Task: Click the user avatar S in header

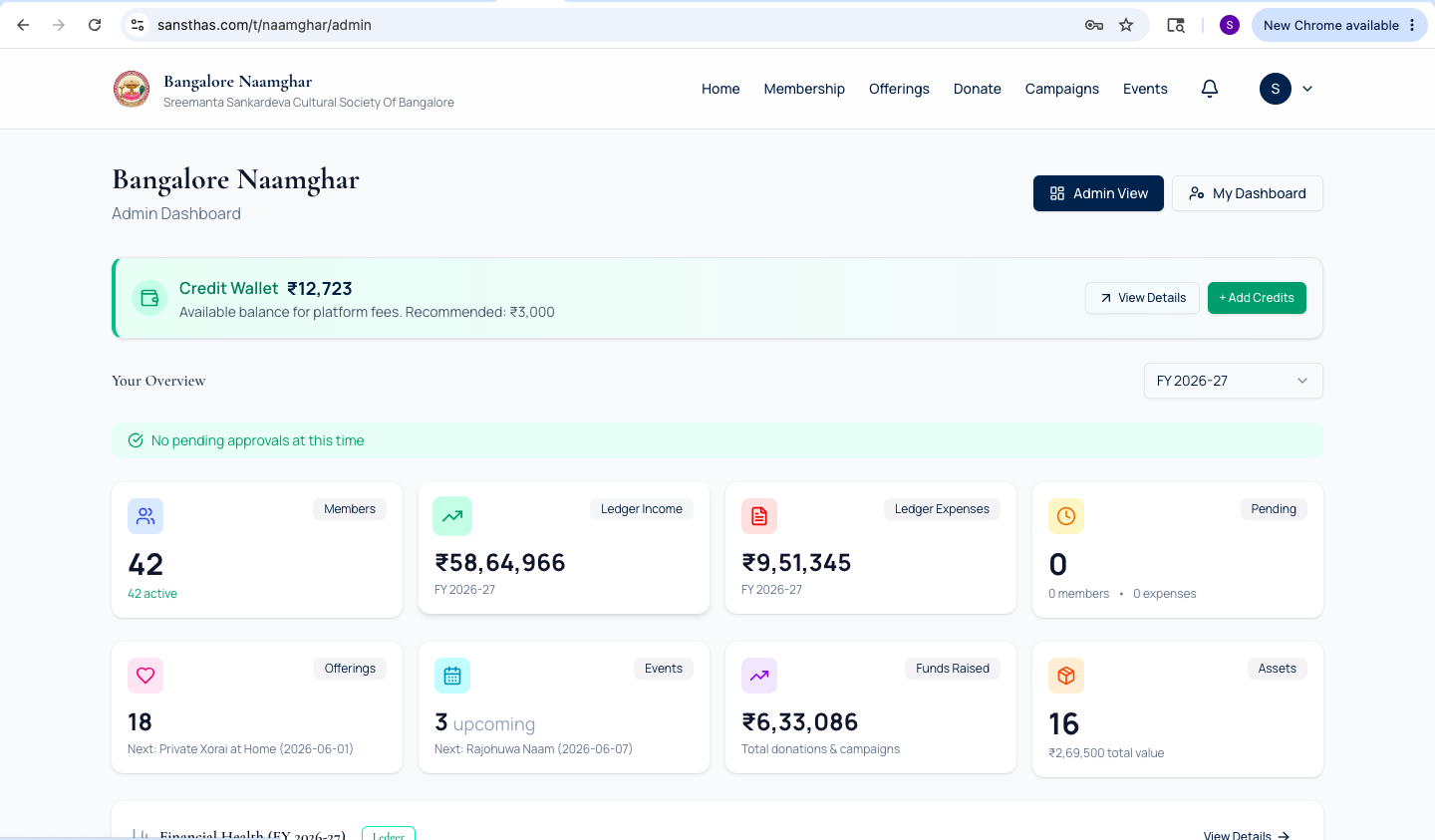Action: (1276, 89)
